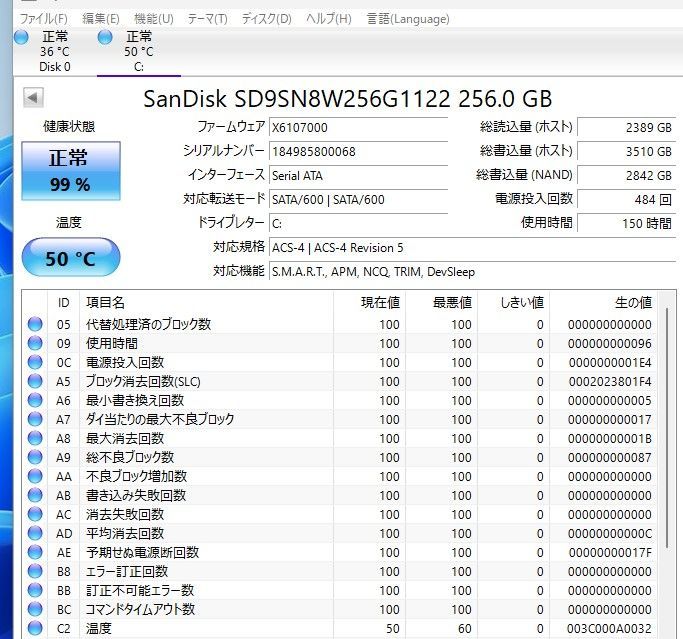Open the ヘルプ(H) menu

pyautogui.click(x=328, y=19)
